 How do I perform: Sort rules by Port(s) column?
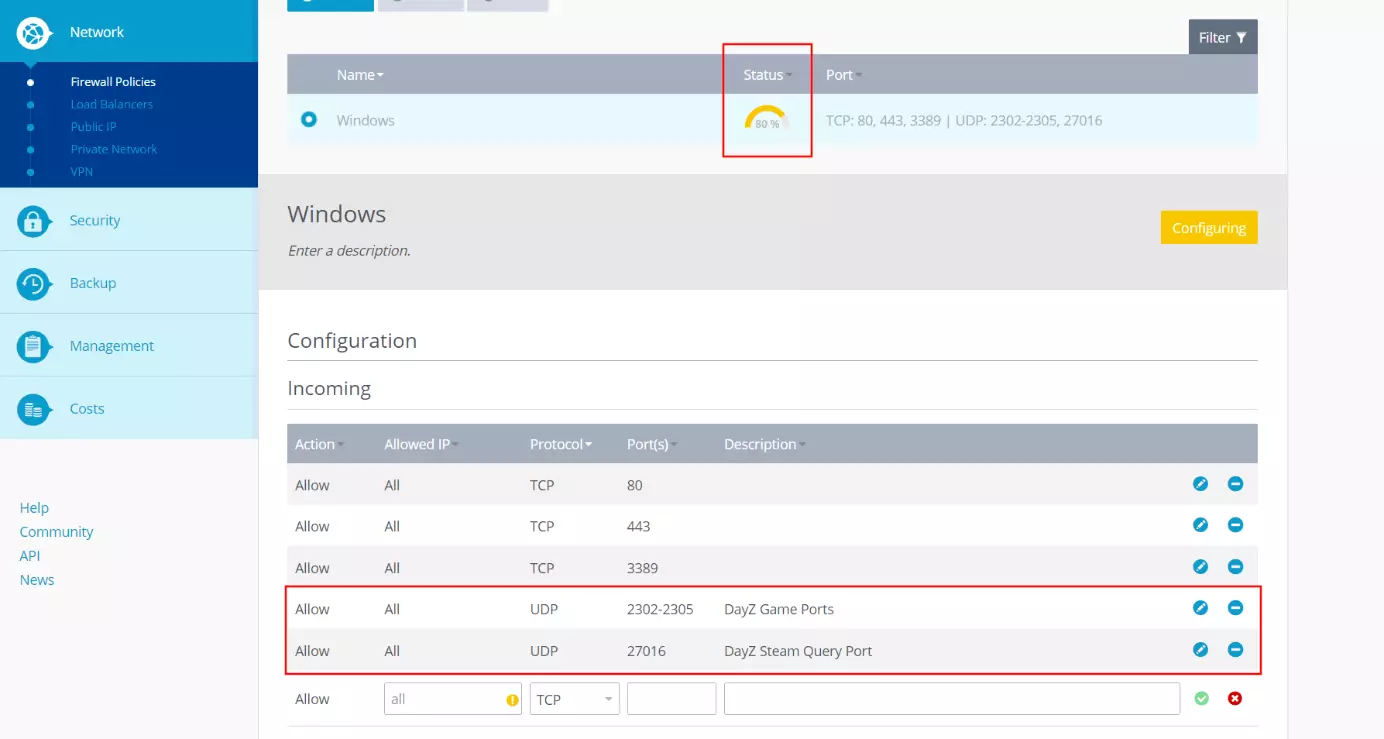[x=652, y=444]
